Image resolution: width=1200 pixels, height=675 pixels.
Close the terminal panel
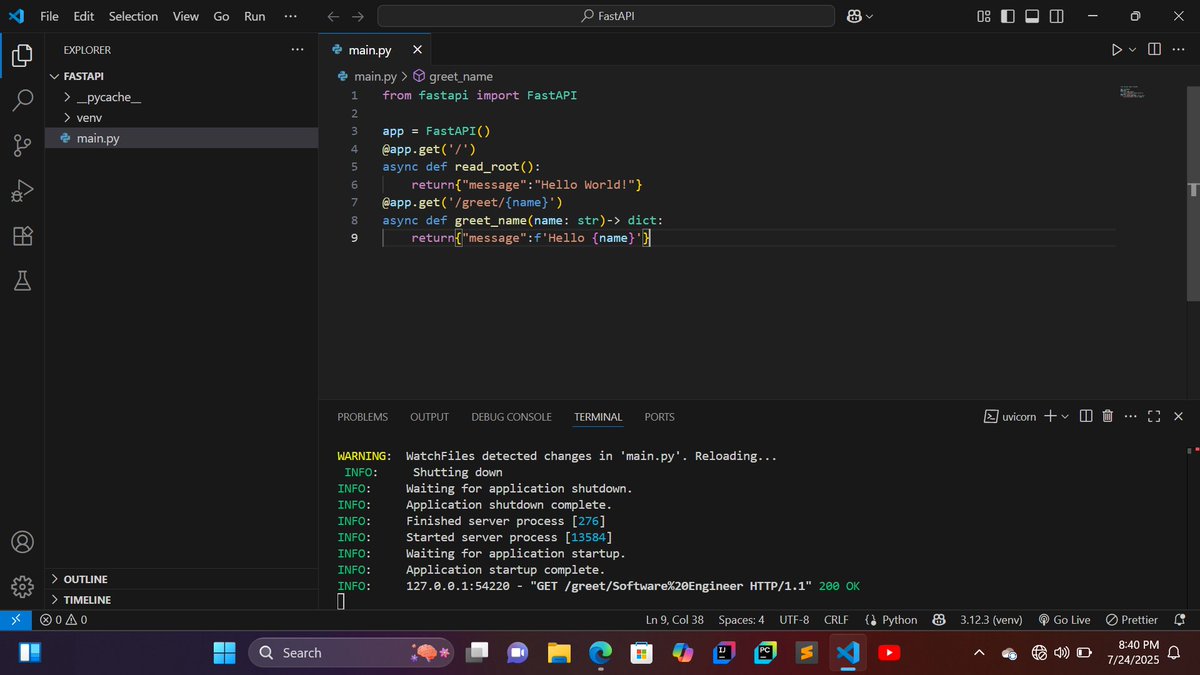click(x=1178, y=416)
